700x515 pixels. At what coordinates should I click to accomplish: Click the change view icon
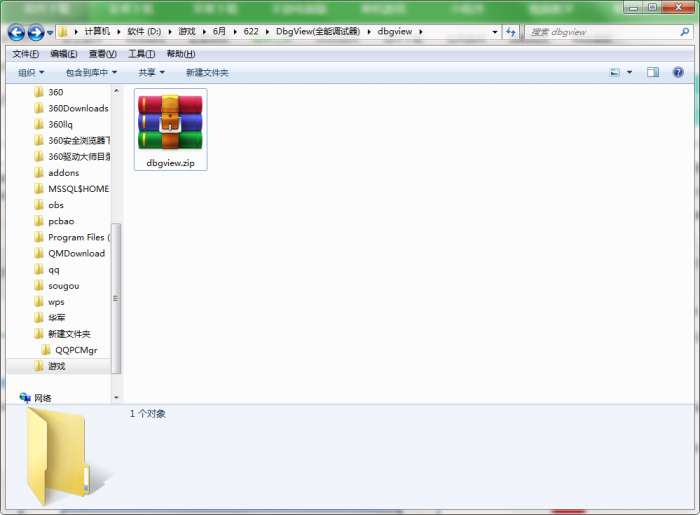click(615, 72)
